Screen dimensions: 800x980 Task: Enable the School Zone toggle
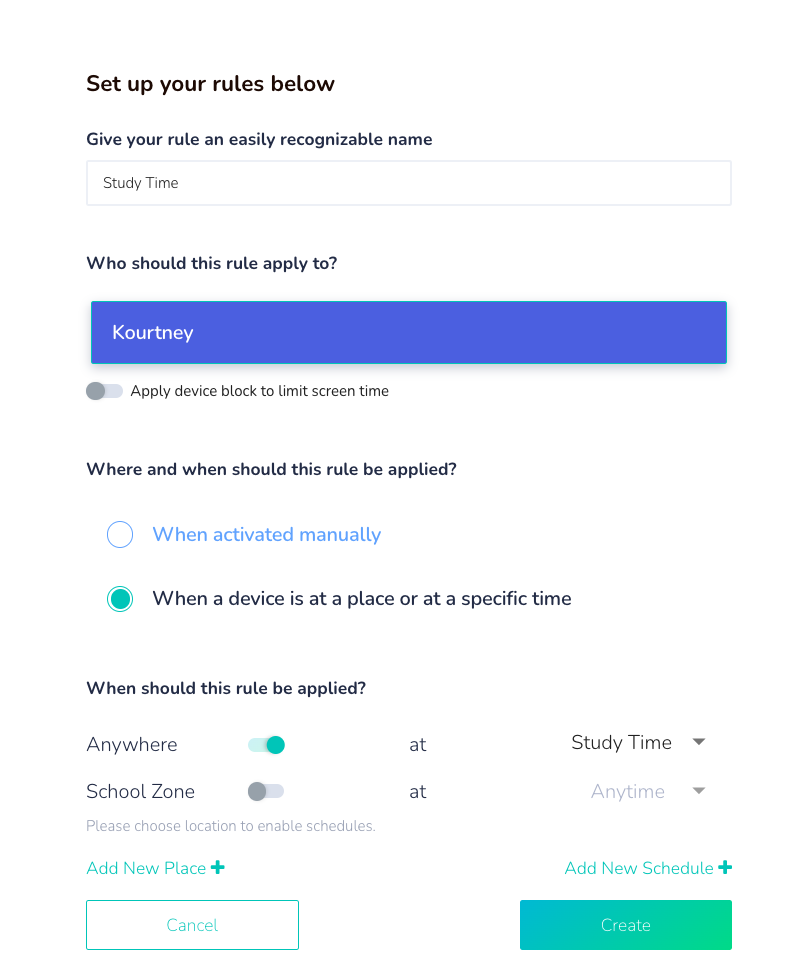click(266, 792)
